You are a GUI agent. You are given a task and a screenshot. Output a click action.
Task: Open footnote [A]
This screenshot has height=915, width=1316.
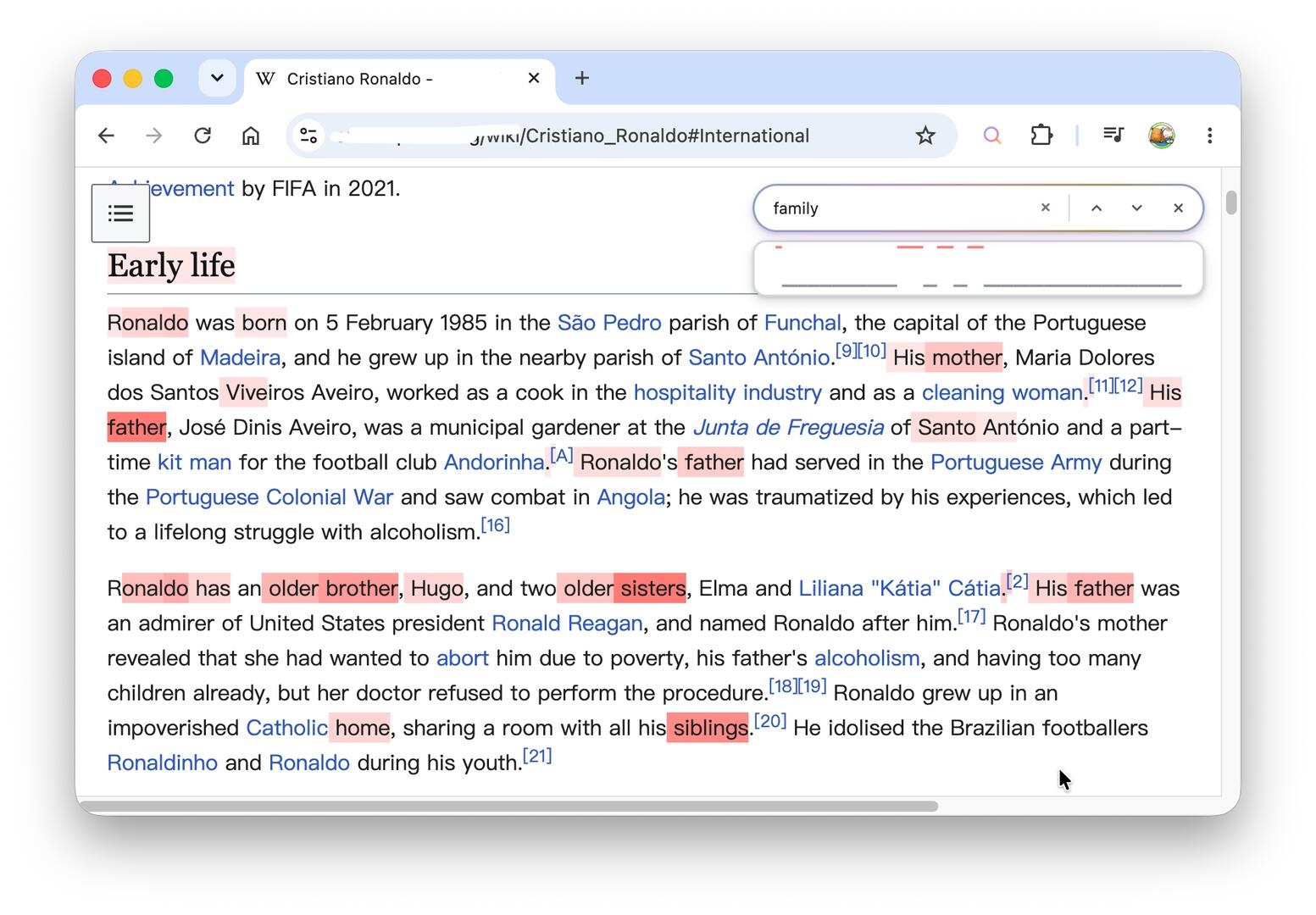tap(562, 455)
